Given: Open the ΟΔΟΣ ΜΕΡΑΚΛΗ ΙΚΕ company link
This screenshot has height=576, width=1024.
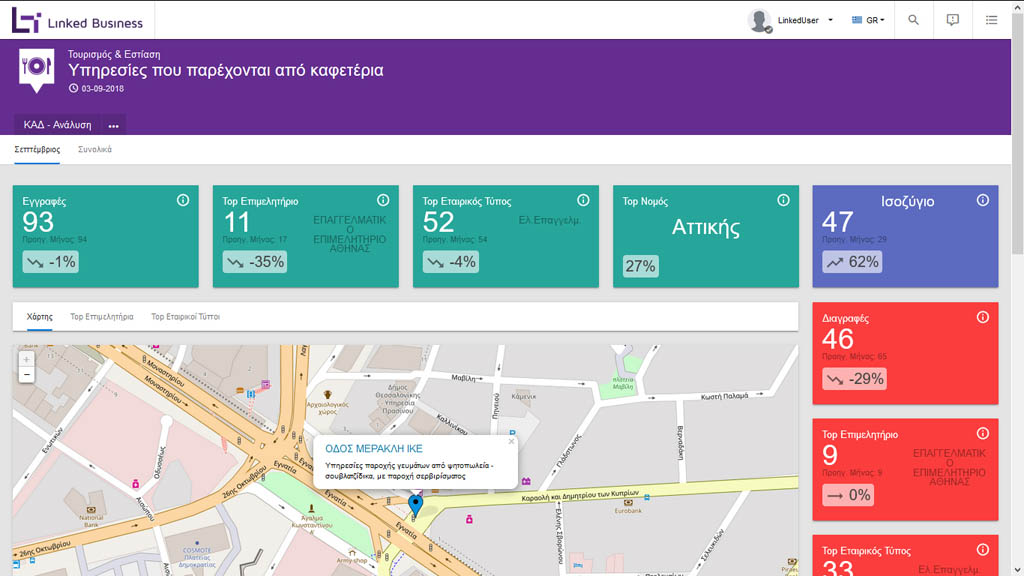Looking at the screenshot, I should 374,449.
